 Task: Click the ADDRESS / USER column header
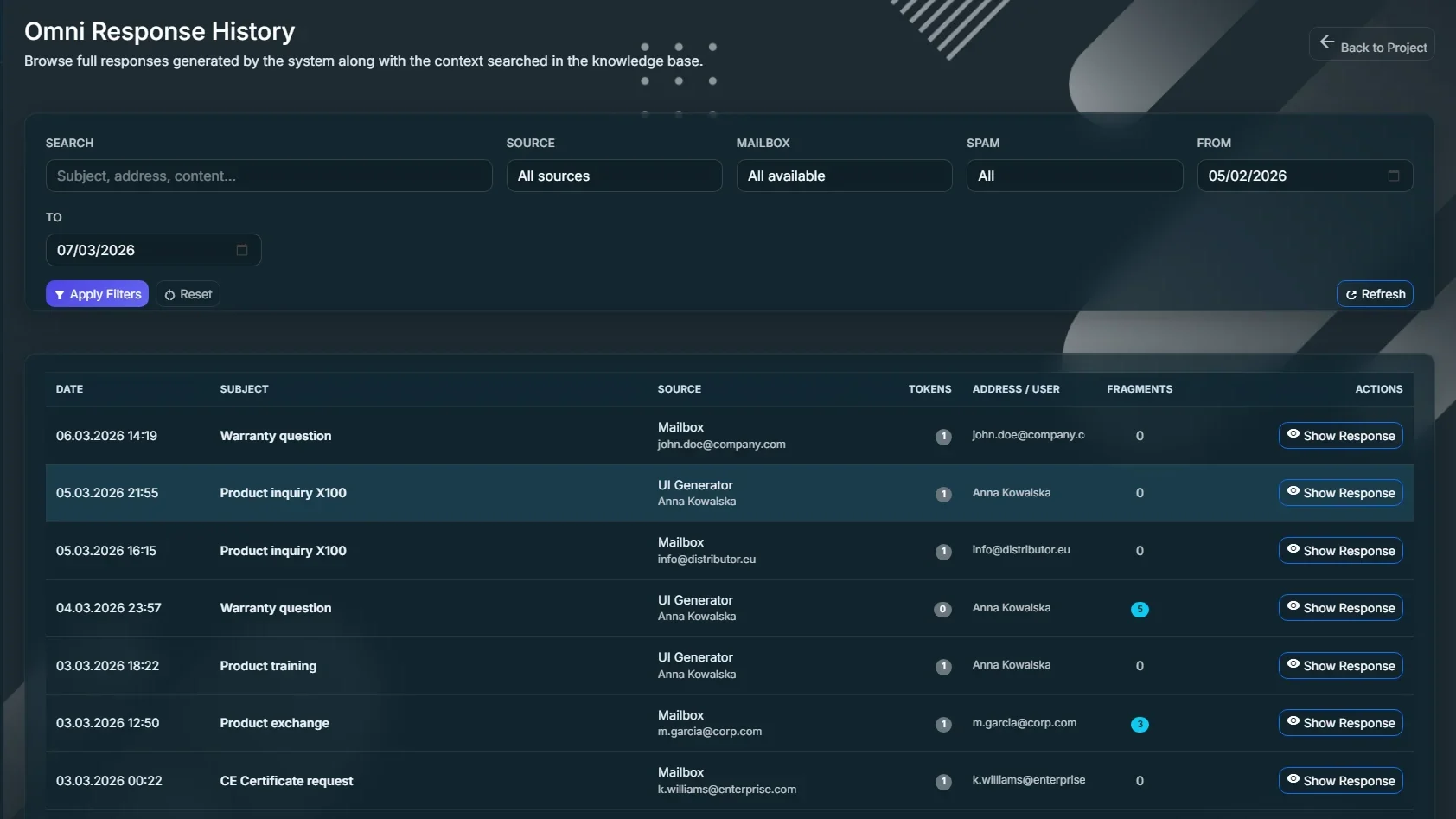(x=1016, y=389)
